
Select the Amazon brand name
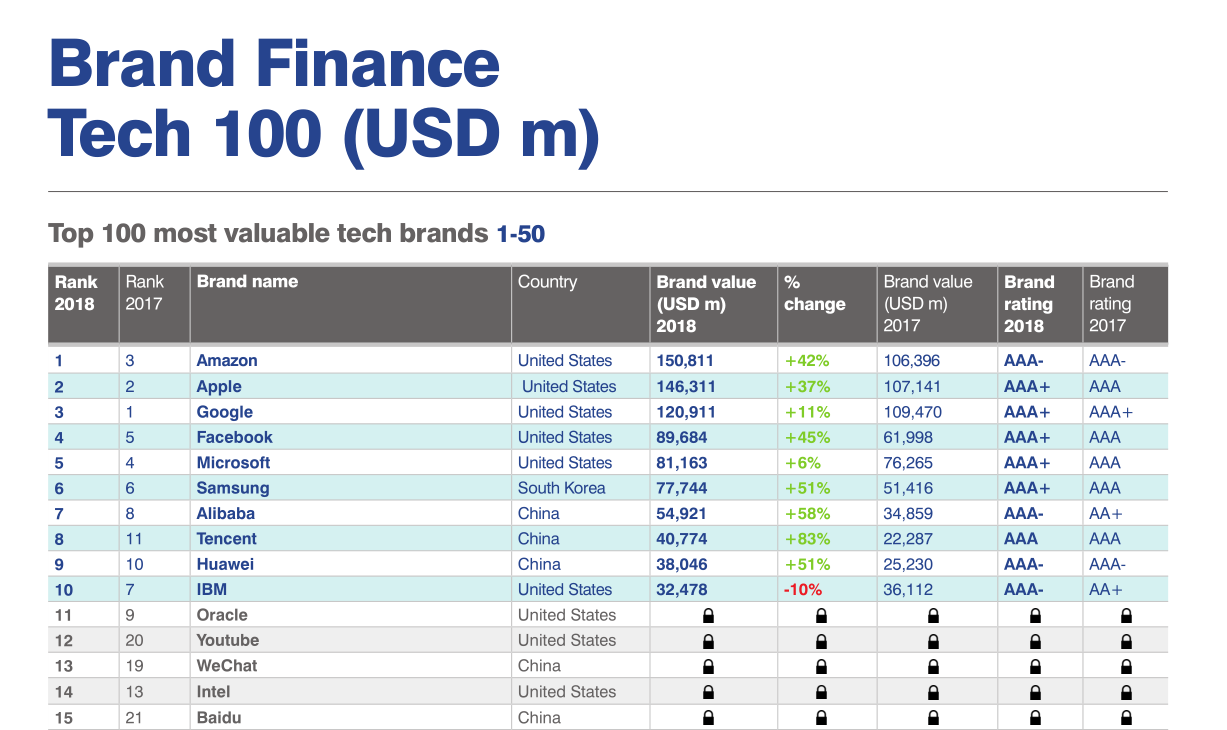(227, 361)
